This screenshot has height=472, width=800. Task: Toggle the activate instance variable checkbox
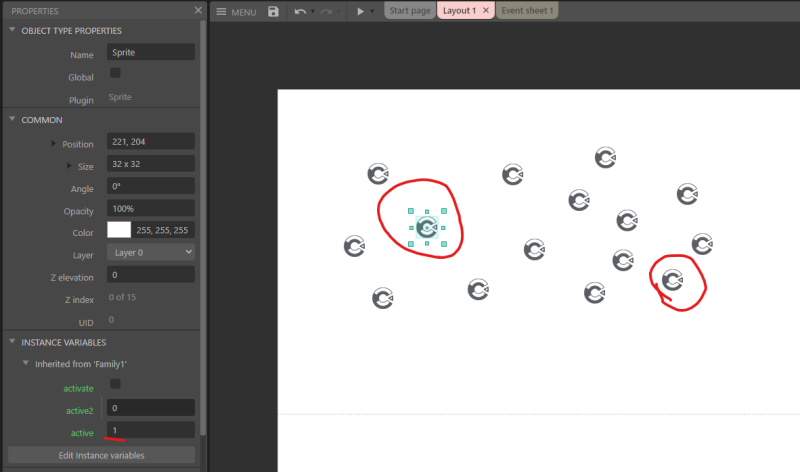115,384
